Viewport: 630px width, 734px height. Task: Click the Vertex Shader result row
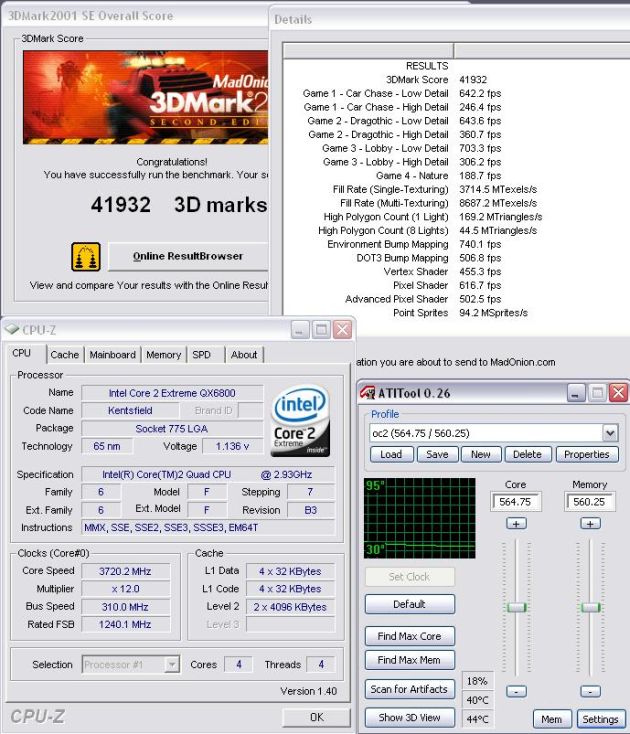click(442, 272)
